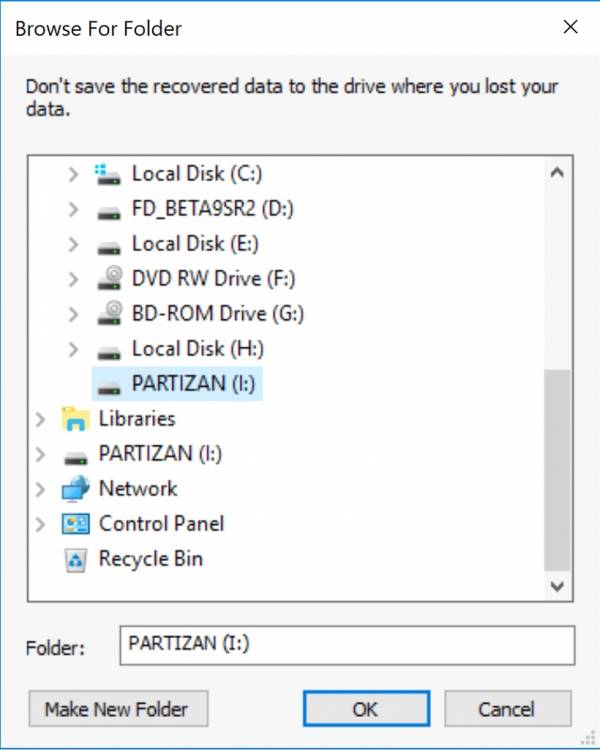
Task: Click the BD-ROM Drive (G:) icon
Action: [x=108, y=314]
